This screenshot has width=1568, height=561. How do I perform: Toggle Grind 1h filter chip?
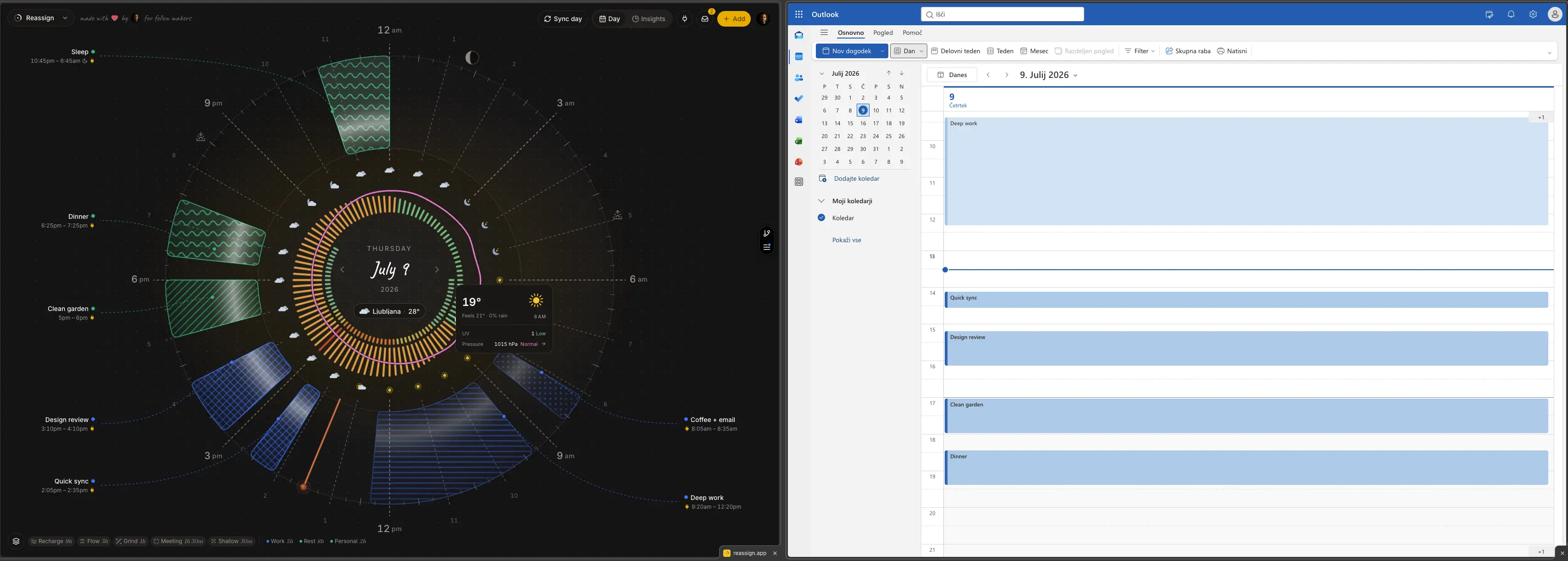click(130, 541)
